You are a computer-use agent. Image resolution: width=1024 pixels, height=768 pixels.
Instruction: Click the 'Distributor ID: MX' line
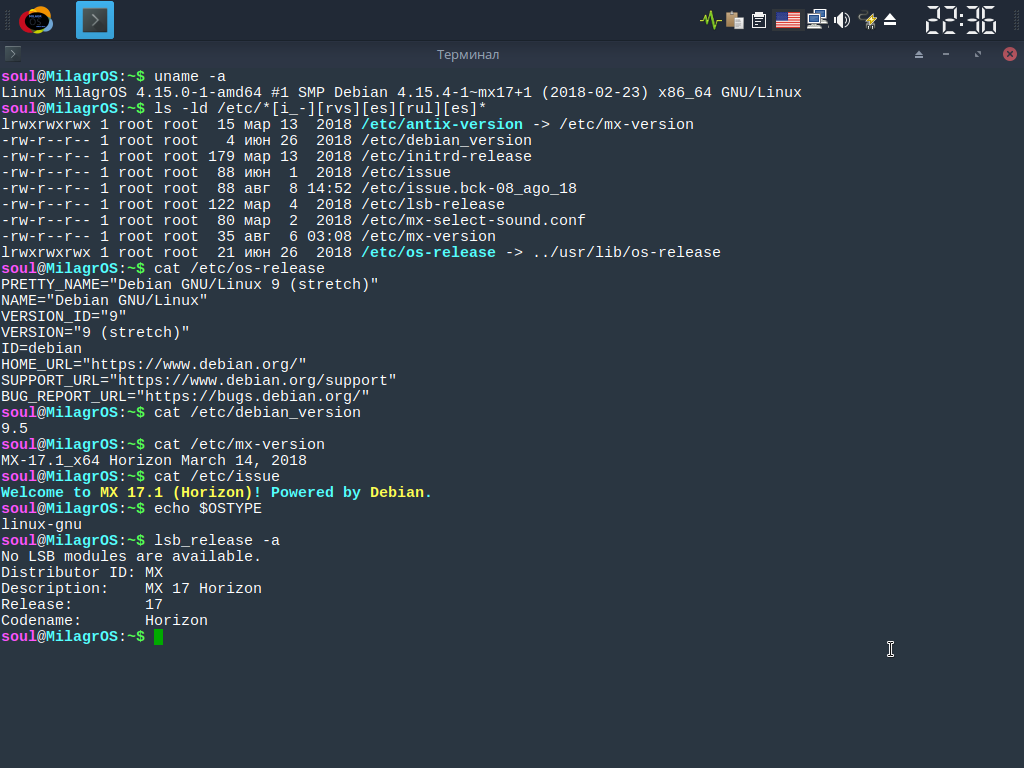(x=82, y=573)
